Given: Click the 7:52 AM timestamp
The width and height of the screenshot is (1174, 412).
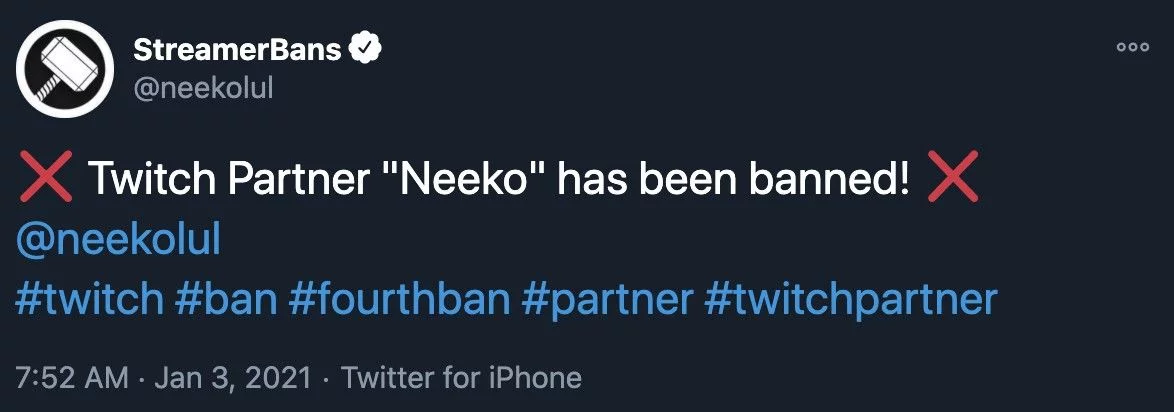Looking at the screenshot, I should pyautogui.click(x=72, y=378).
